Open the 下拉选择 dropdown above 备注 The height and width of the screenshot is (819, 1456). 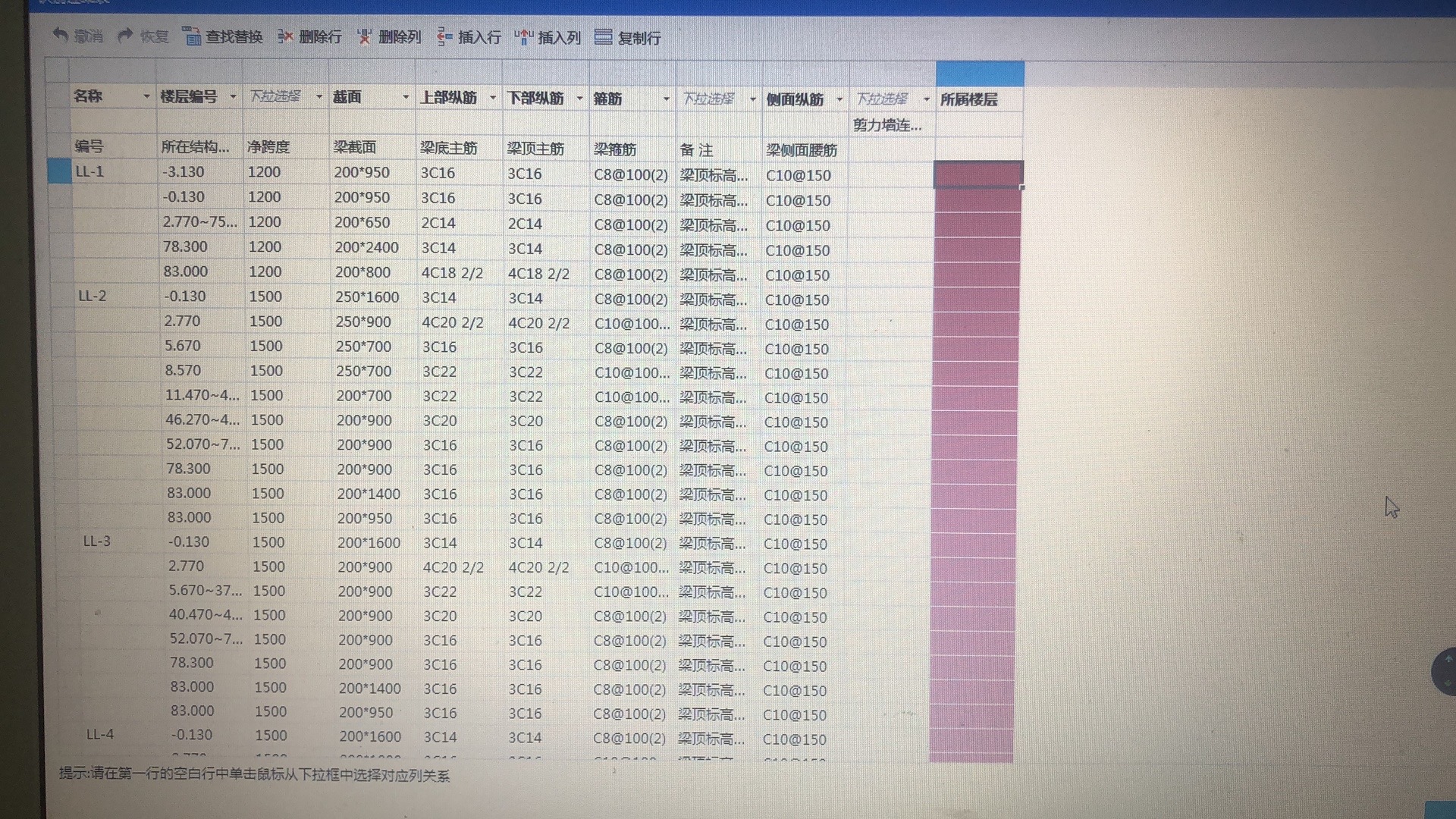[x=752, y=99]
